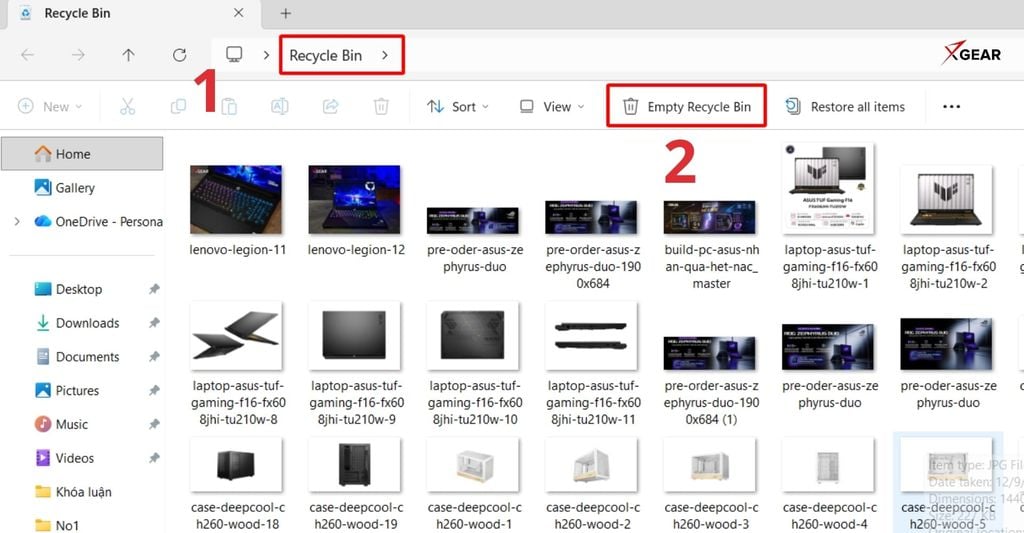Open Music in quick access

coord(61,424)
